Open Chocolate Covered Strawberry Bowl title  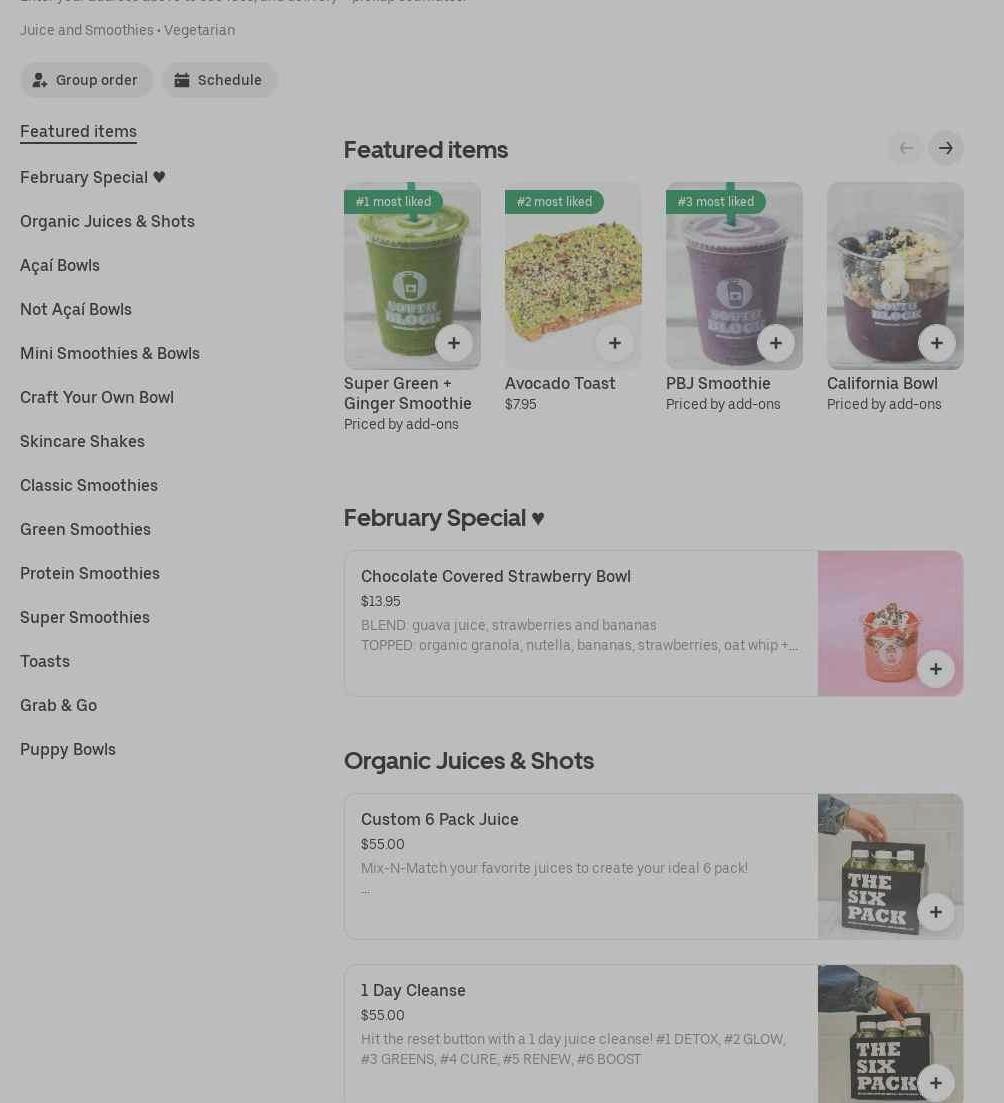pos(495,576)
